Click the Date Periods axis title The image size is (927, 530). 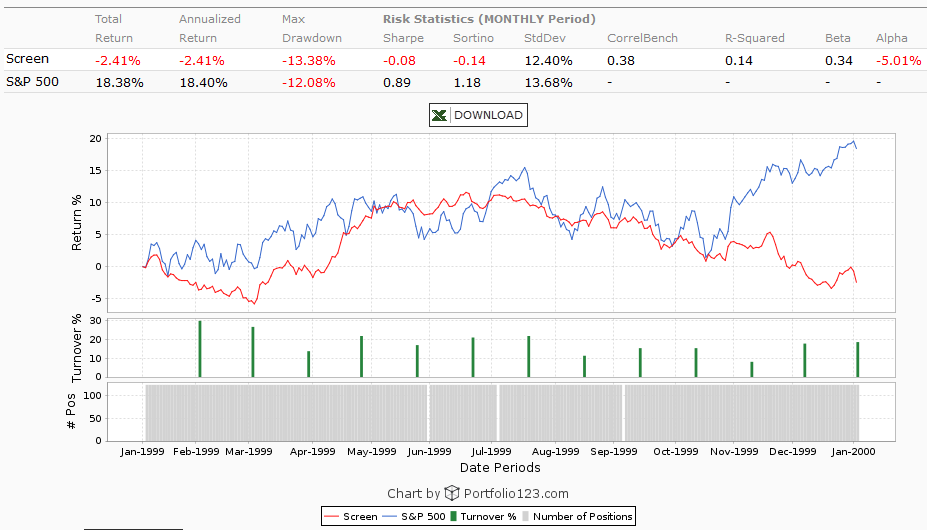tap(500, 467)
